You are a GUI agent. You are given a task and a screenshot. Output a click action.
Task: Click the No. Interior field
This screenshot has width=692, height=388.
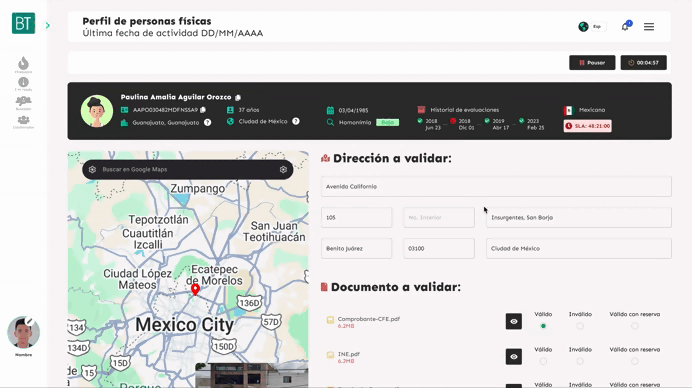(439, 218)
